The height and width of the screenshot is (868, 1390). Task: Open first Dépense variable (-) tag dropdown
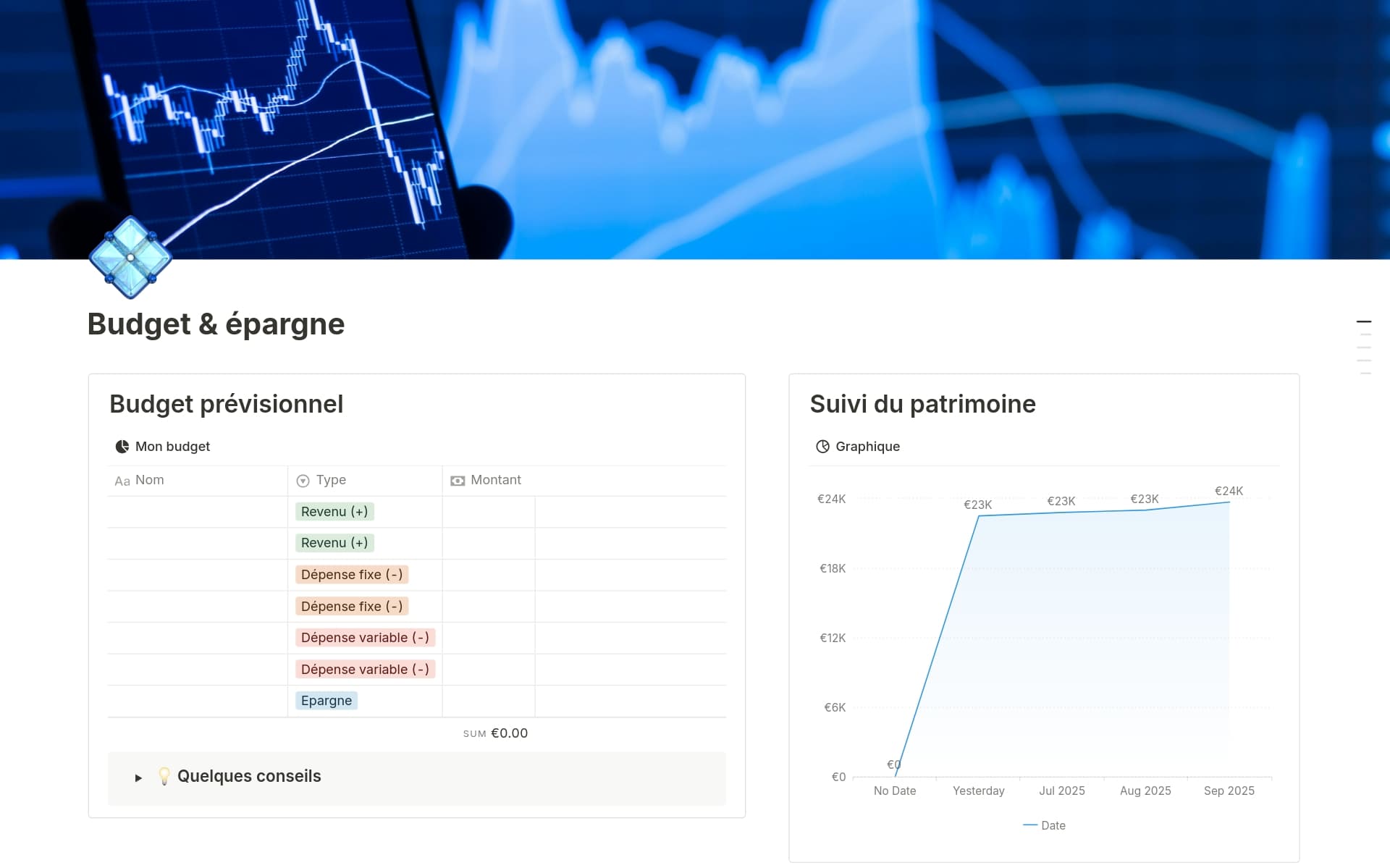[x=364, y=638]
